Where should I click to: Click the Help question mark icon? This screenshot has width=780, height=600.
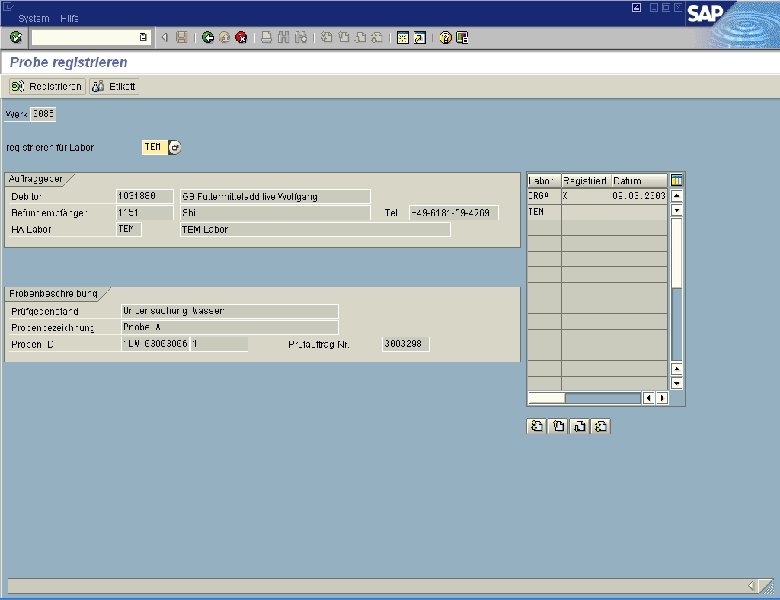coord(445,37)
